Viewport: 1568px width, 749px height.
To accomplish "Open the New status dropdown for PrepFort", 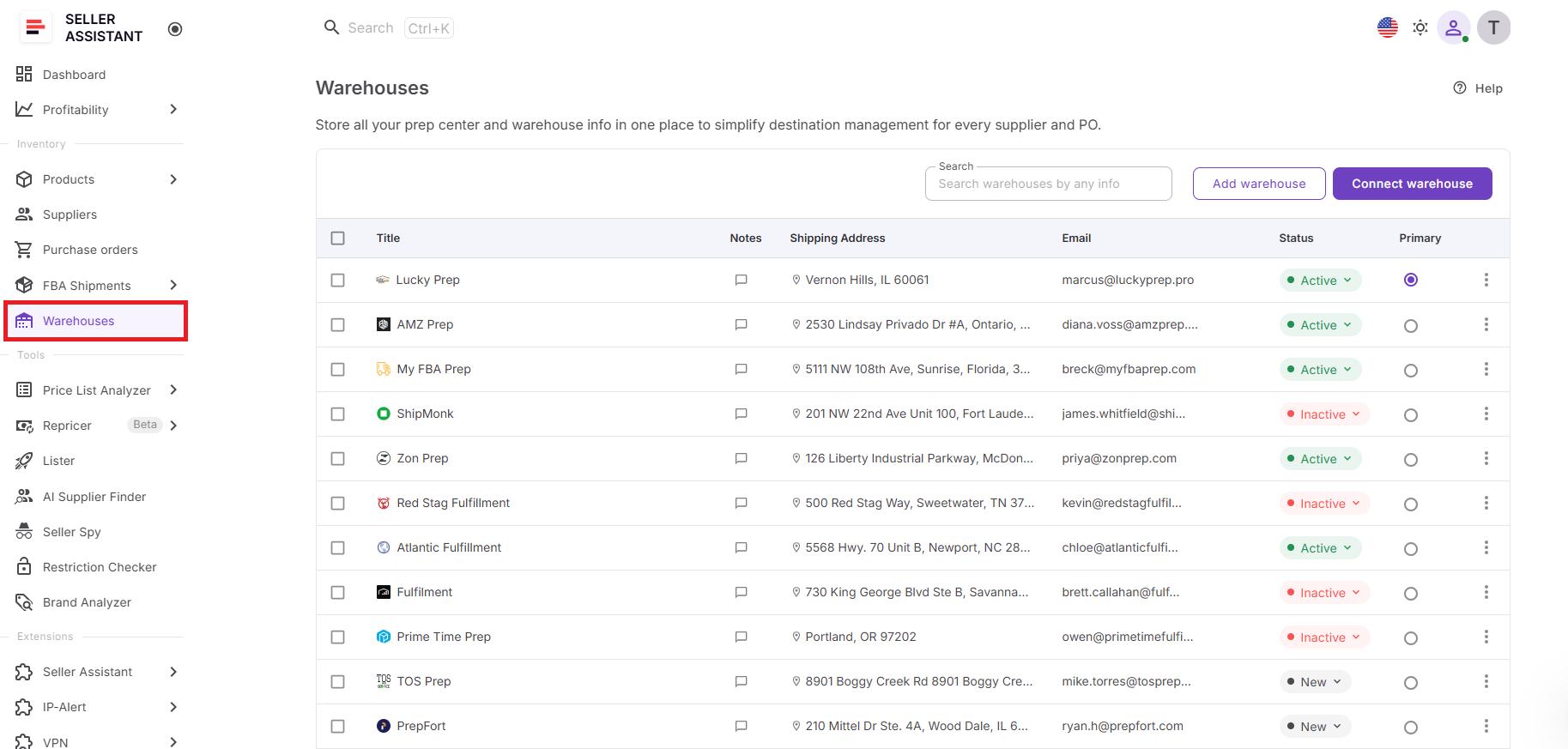I will pos(1316,726).
